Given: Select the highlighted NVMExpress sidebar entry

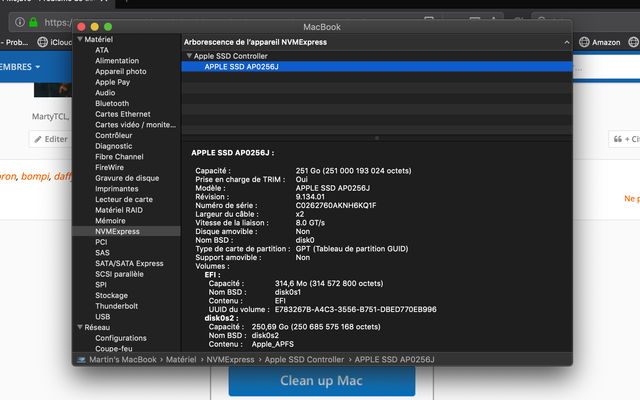Looking at the screenshot, I should point(126,231).
